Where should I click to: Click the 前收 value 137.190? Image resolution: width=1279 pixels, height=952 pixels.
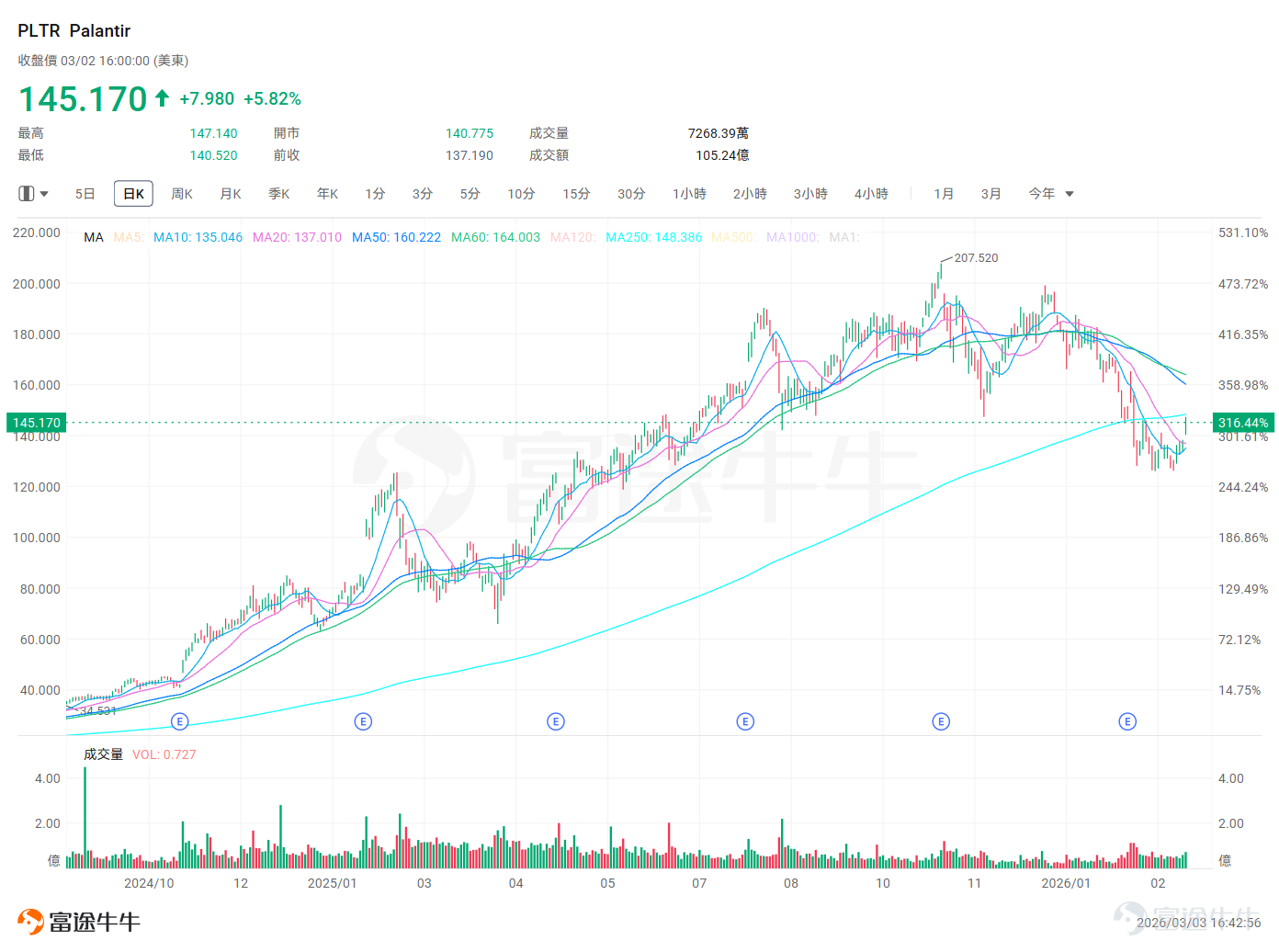click(x=470, y=155)
